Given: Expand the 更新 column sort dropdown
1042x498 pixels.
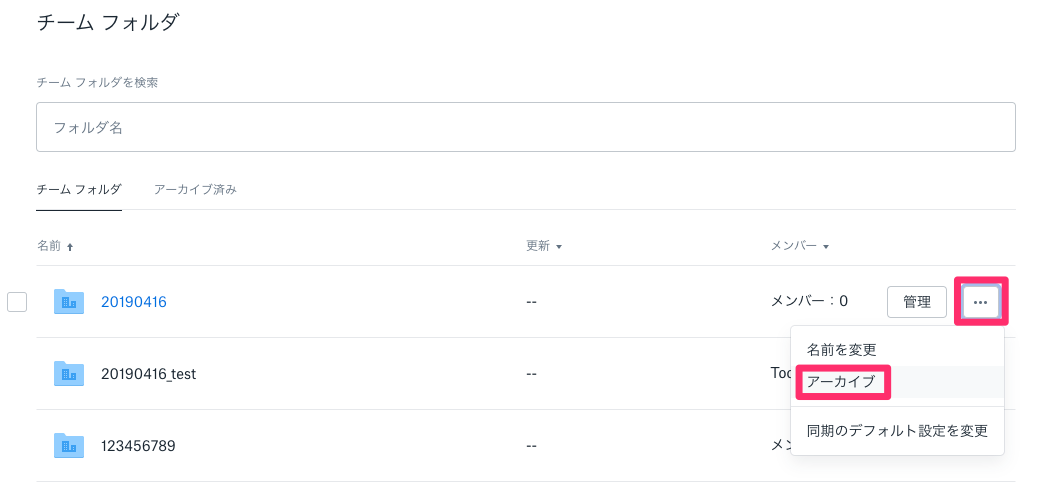Looking at the screenshot, I should pyautogui.click(x=558, y=247).
